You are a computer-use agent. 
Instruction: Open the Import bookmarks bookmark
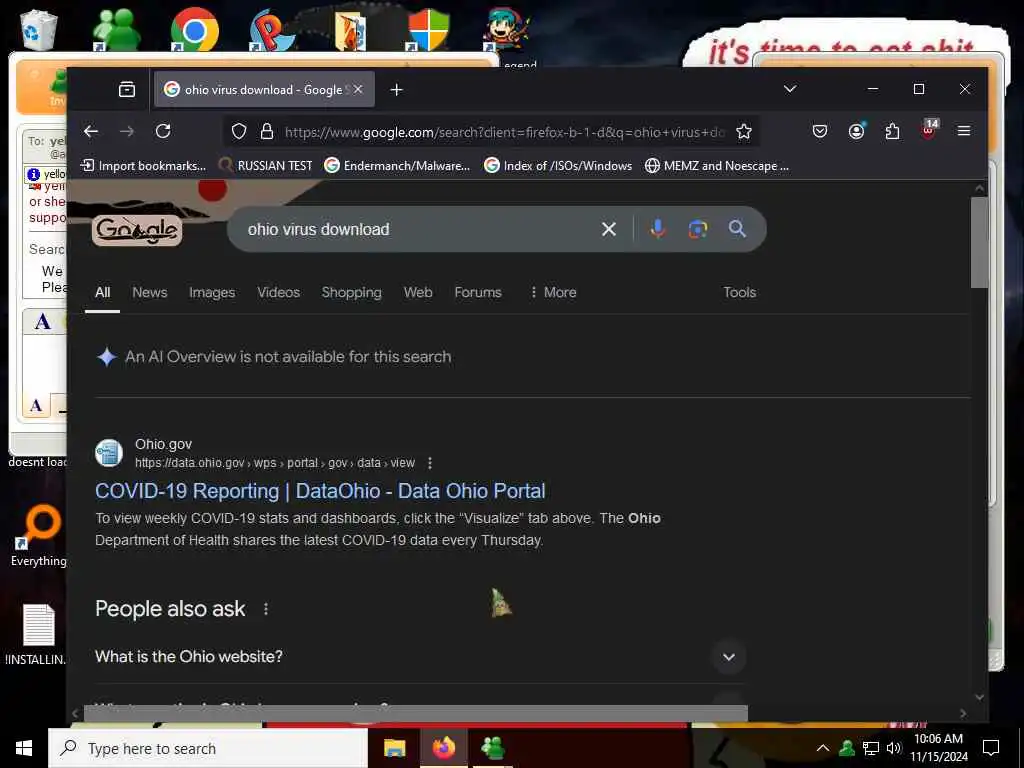tap(143, 166)
